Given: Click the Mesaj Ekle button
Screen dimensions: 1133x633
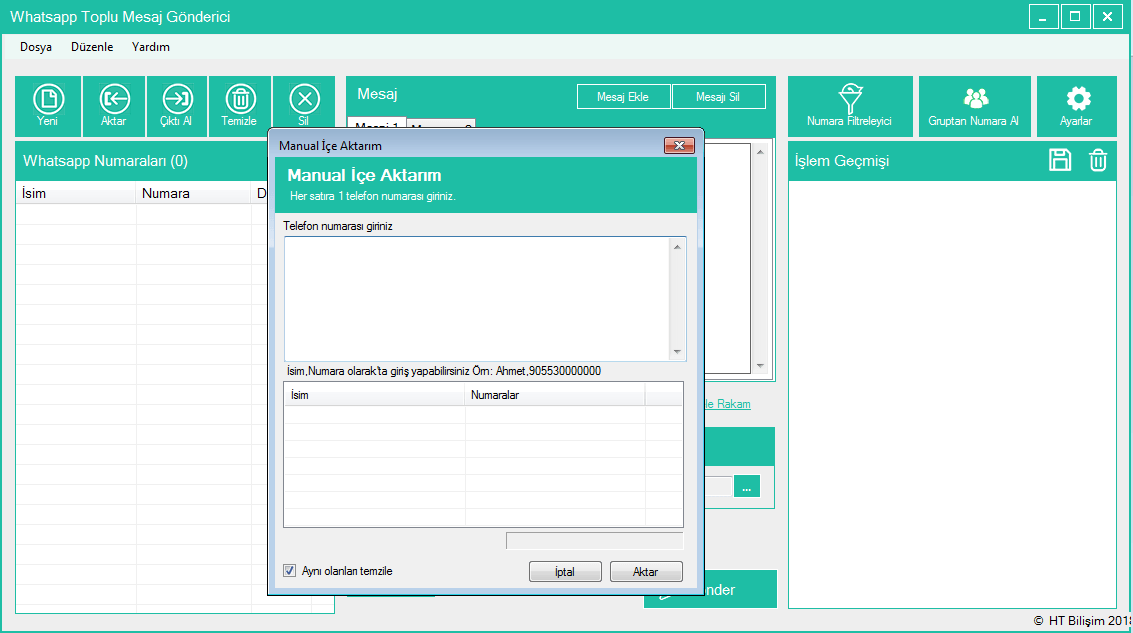Looking at the screenshot, I should [x=624, y=97].
